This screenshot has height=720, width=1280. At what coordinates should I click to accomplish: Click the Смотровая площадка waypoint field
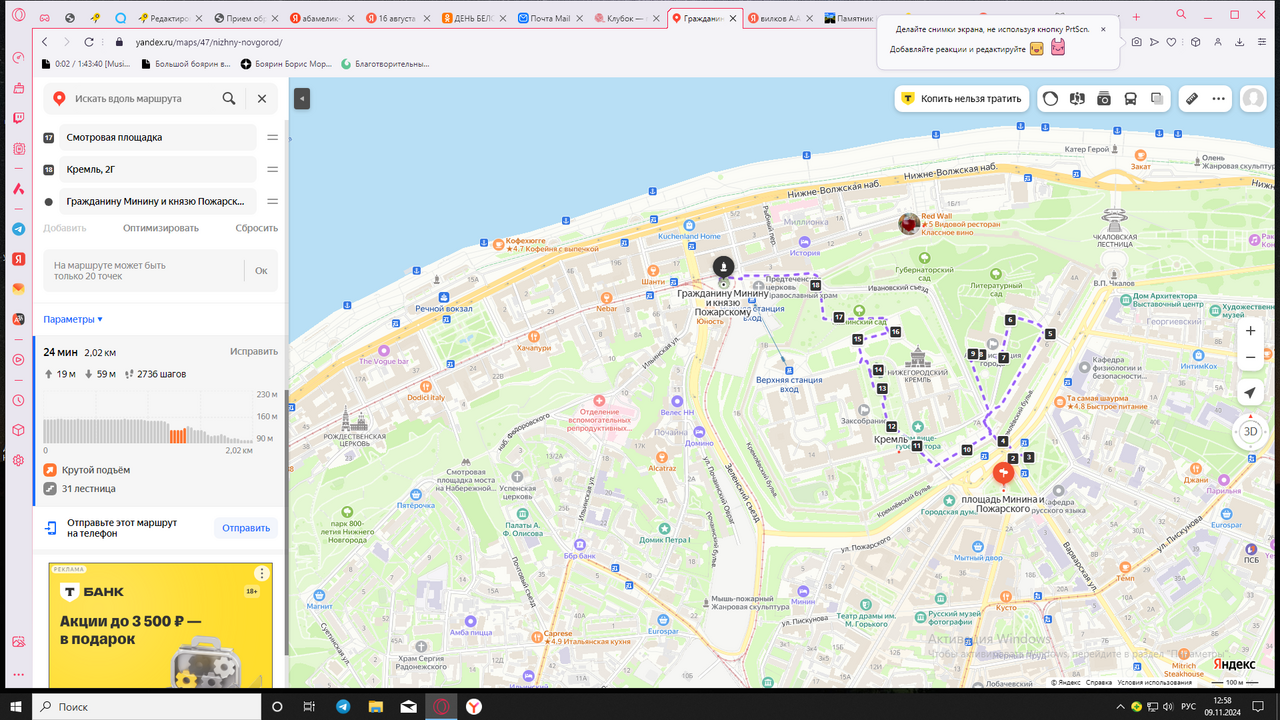click(x=158, y=137)
